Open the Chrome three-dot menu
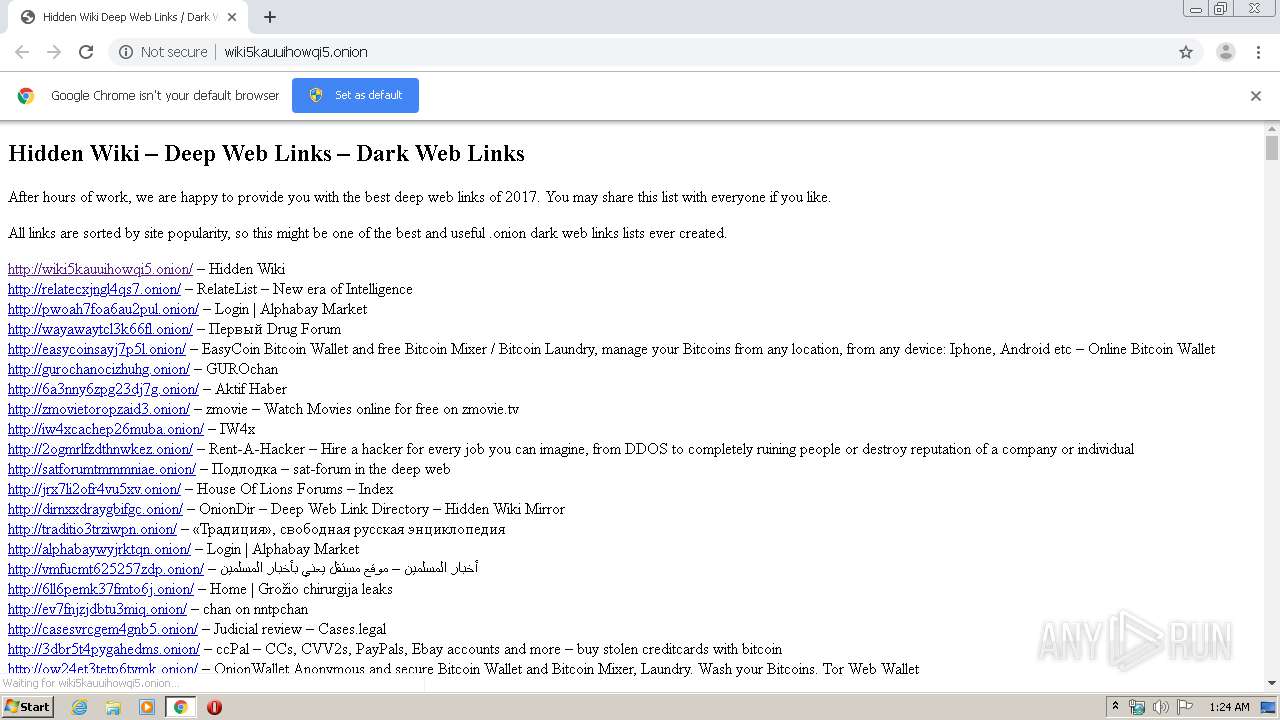Image resolution: width=1280 pixels, height=720 pixels. coord(1258,52)
